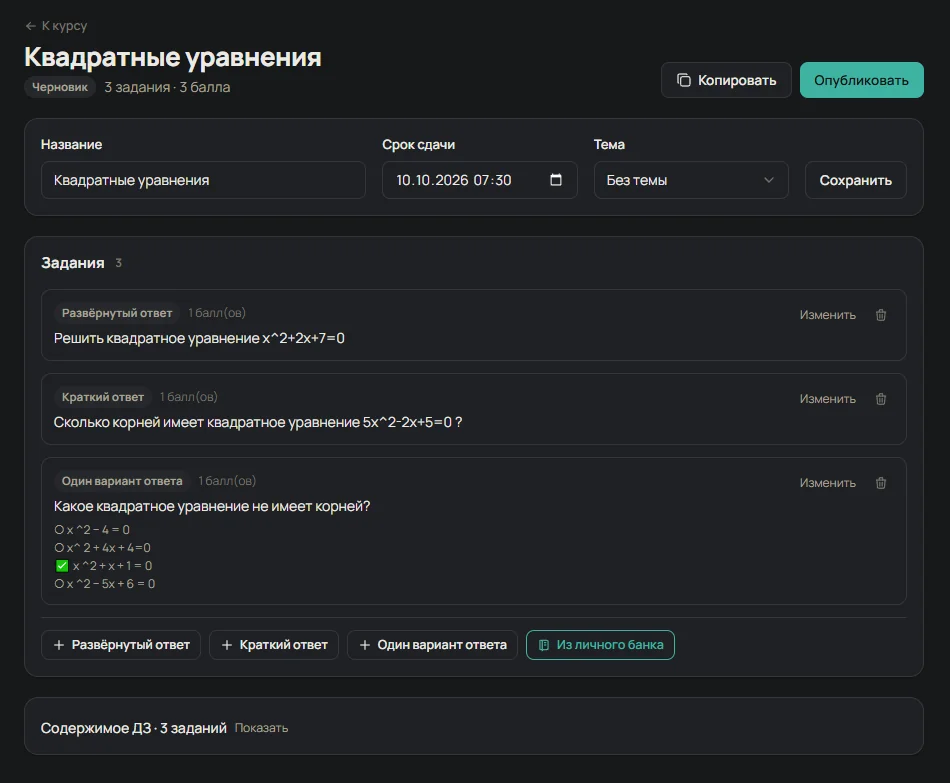Image resolution: width=950 pixels, height=783 pixels.
Task: Select the radio option x^2 − 4 = 0
Action: (59, 530)
